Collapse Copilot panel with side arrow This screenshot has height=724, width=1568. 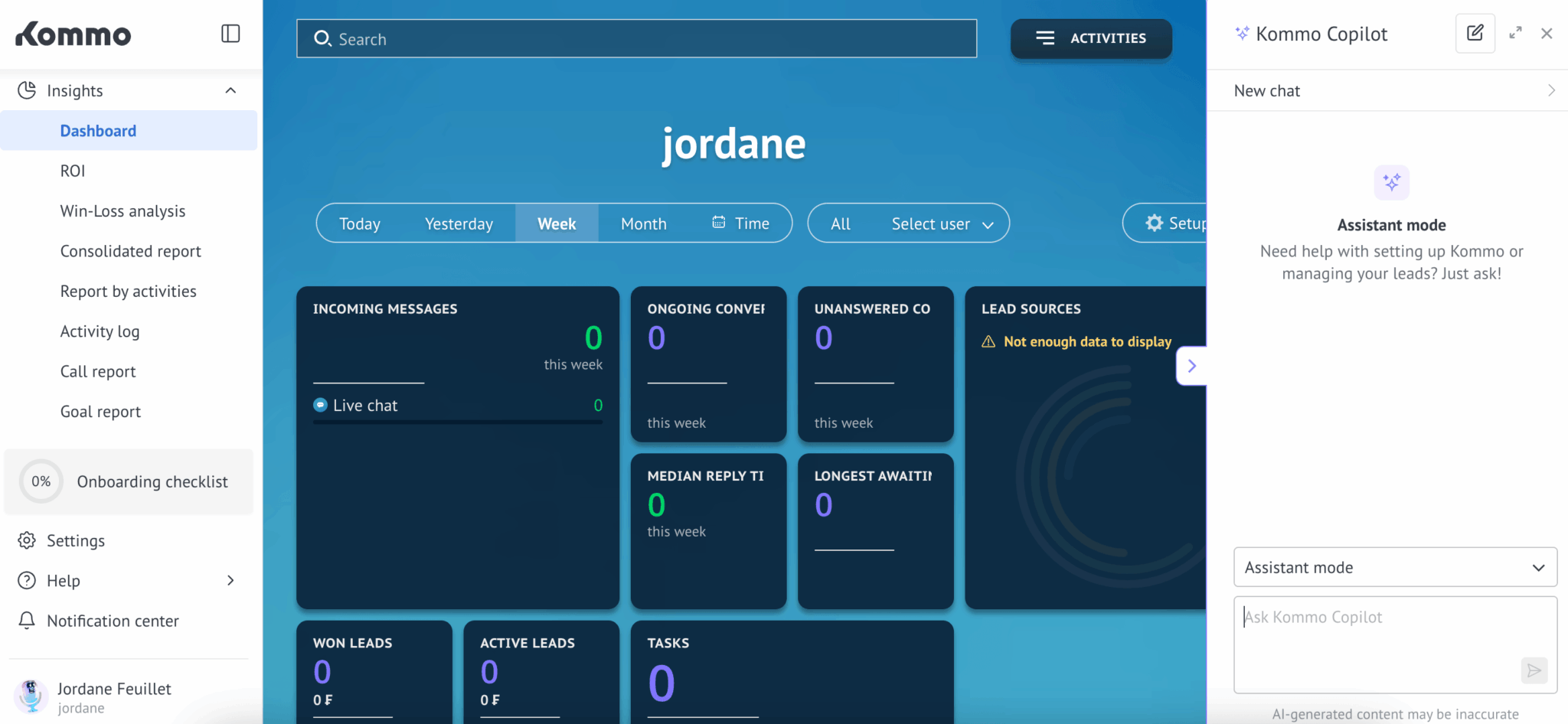pyautogui.click(x=1191, y=366)
